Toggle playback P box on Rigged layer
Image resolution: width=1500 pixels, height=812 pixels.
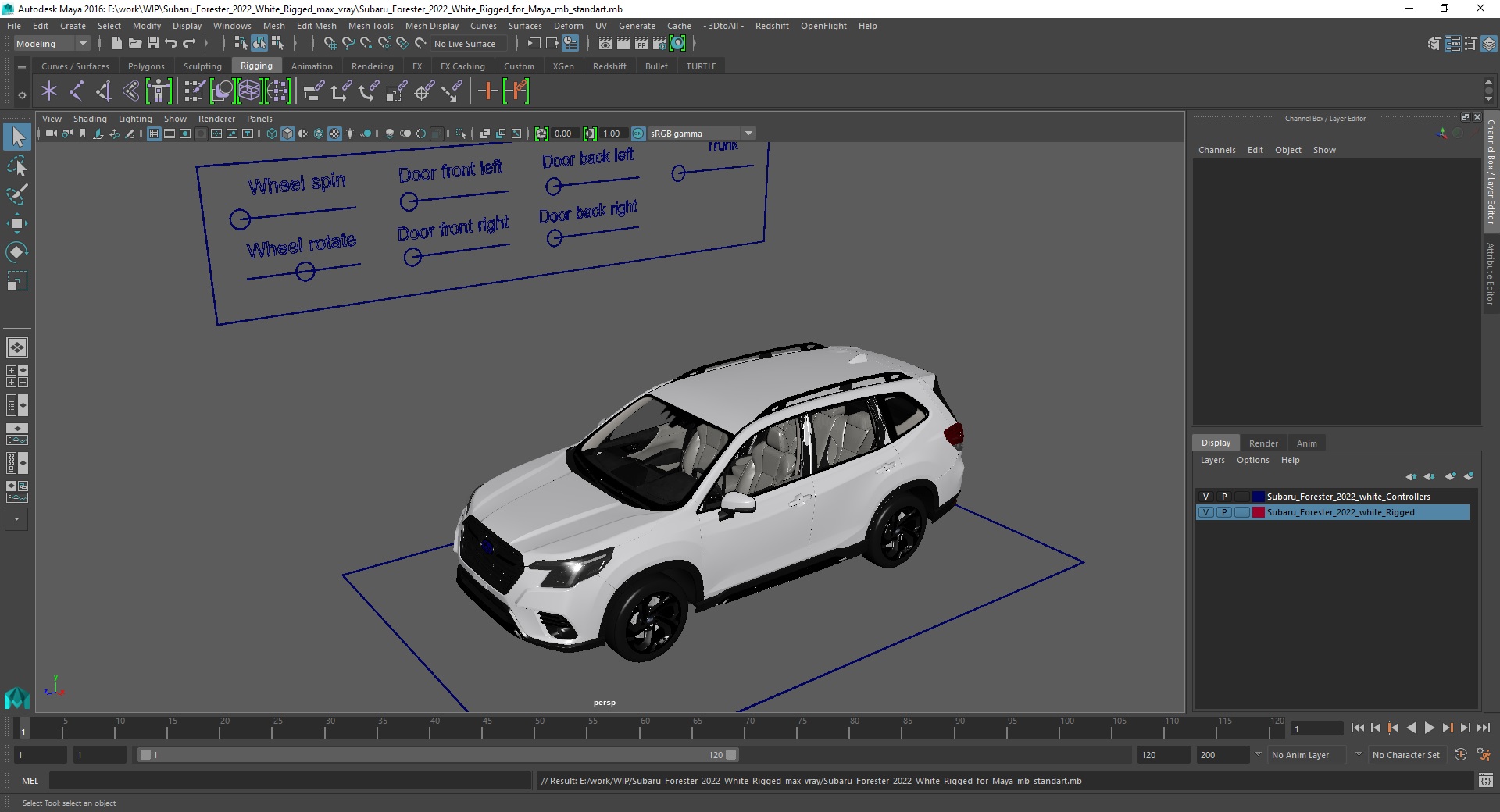pyautogui.click(x=1224, y=512)
